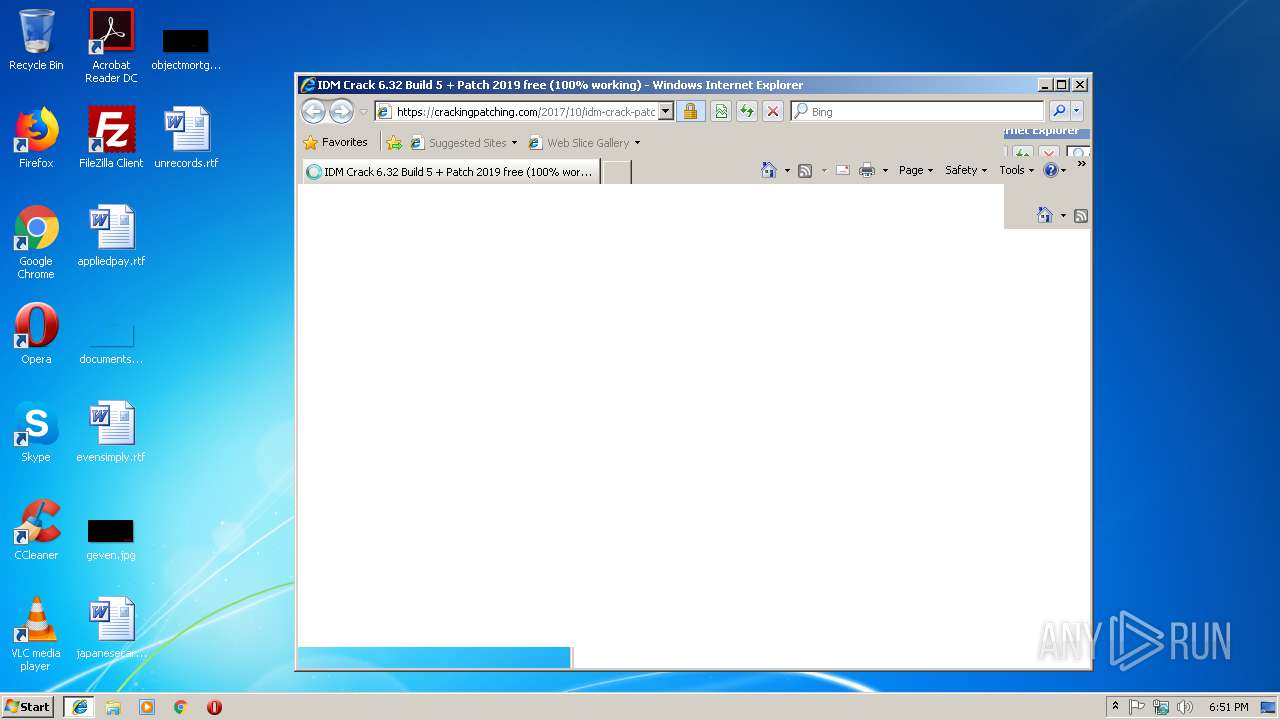The width and height of the screenshot is (1280, 720).
Task: Click the Opera taskbar icon
Action: pos(214,707)
